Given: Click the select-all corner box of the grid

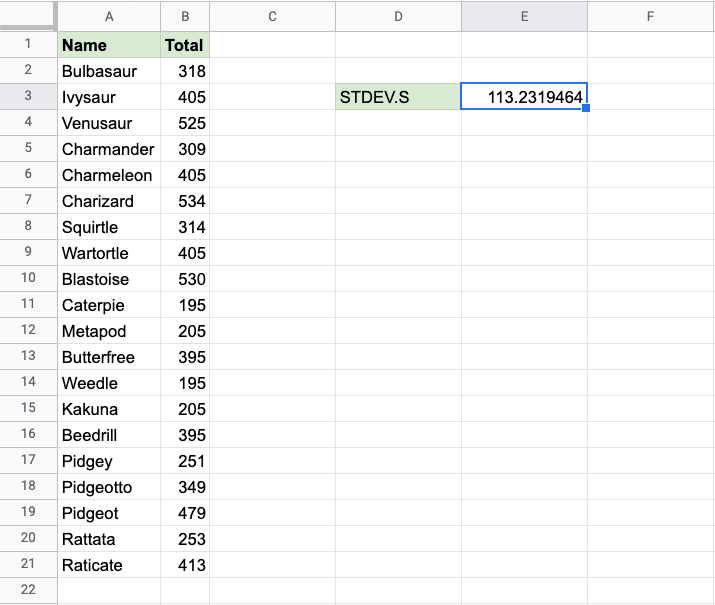Looking at the screenshot, I should [28, 16].
